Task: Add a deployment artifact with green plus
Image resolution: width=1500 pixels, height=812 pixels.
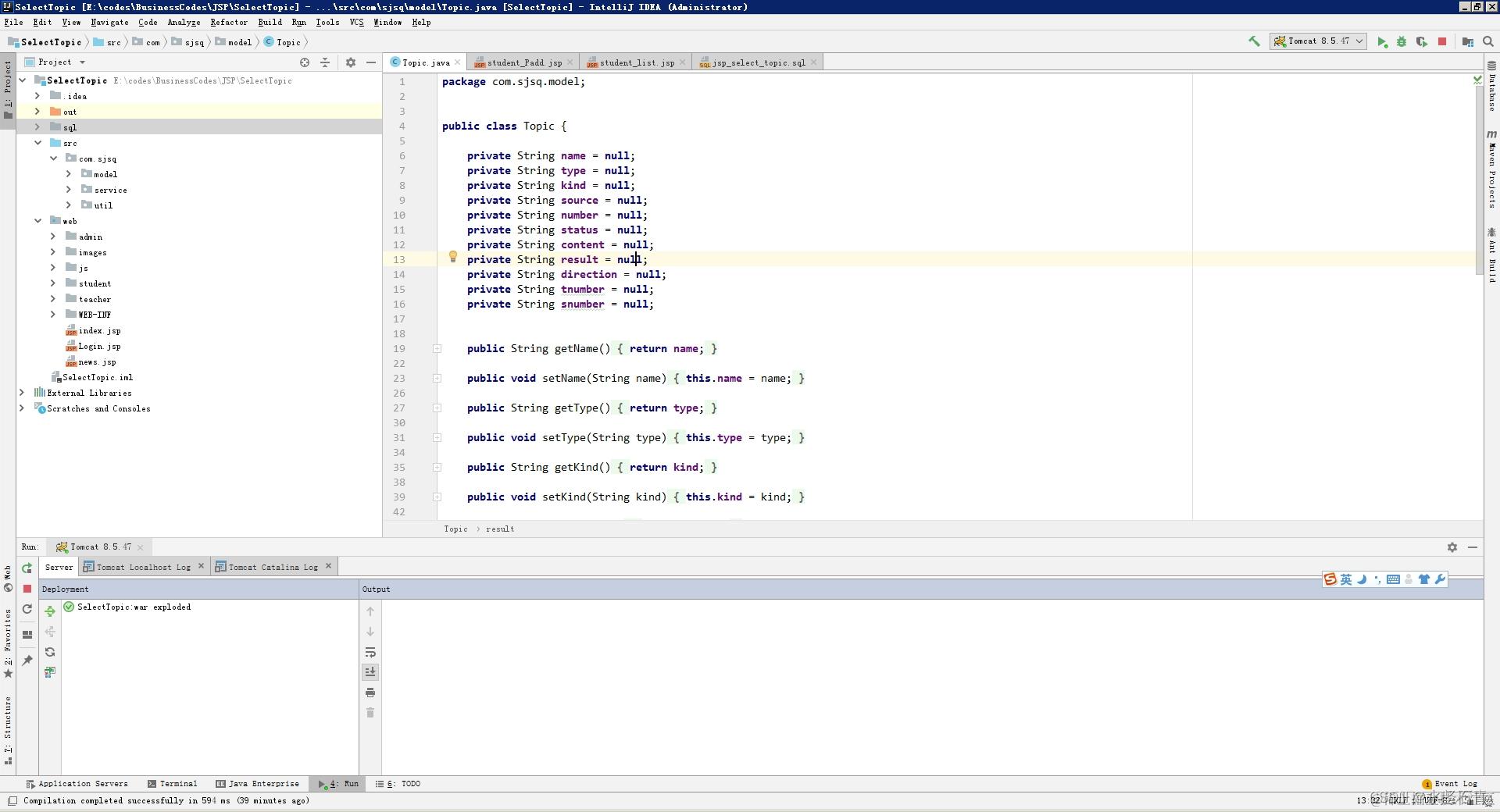Action: (50, 611)
